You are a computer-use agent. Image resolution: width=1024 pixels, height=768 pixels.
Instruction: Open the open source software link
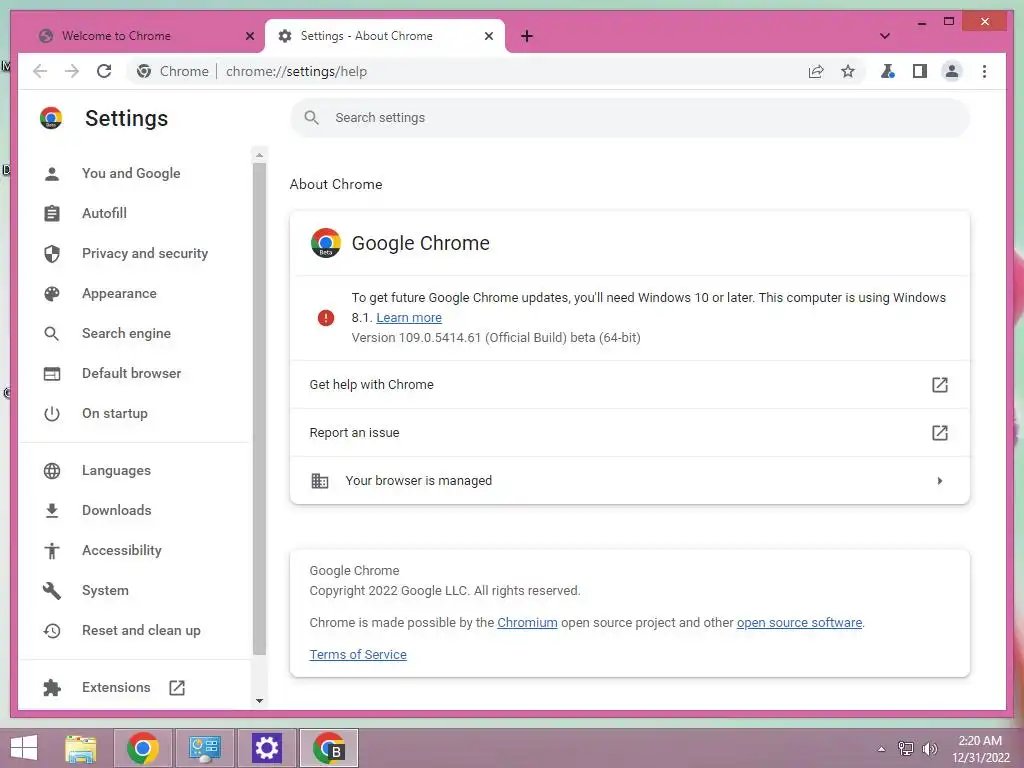click(x=799, y=622)
